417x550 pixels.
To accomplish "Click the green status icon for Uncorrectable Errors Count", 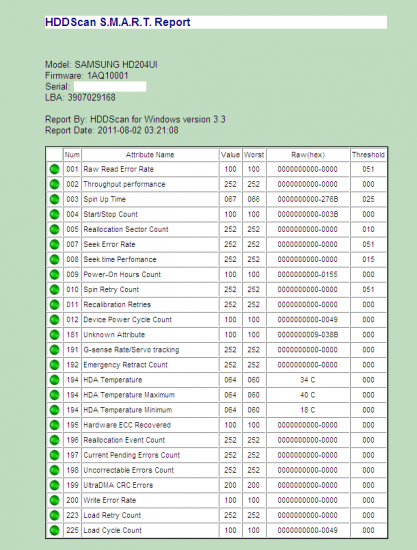I will pos(54,470).
